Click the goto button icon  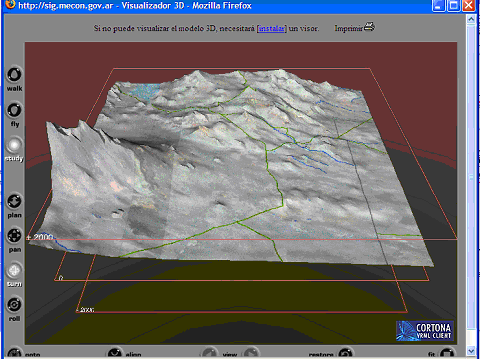coord(14,353)
